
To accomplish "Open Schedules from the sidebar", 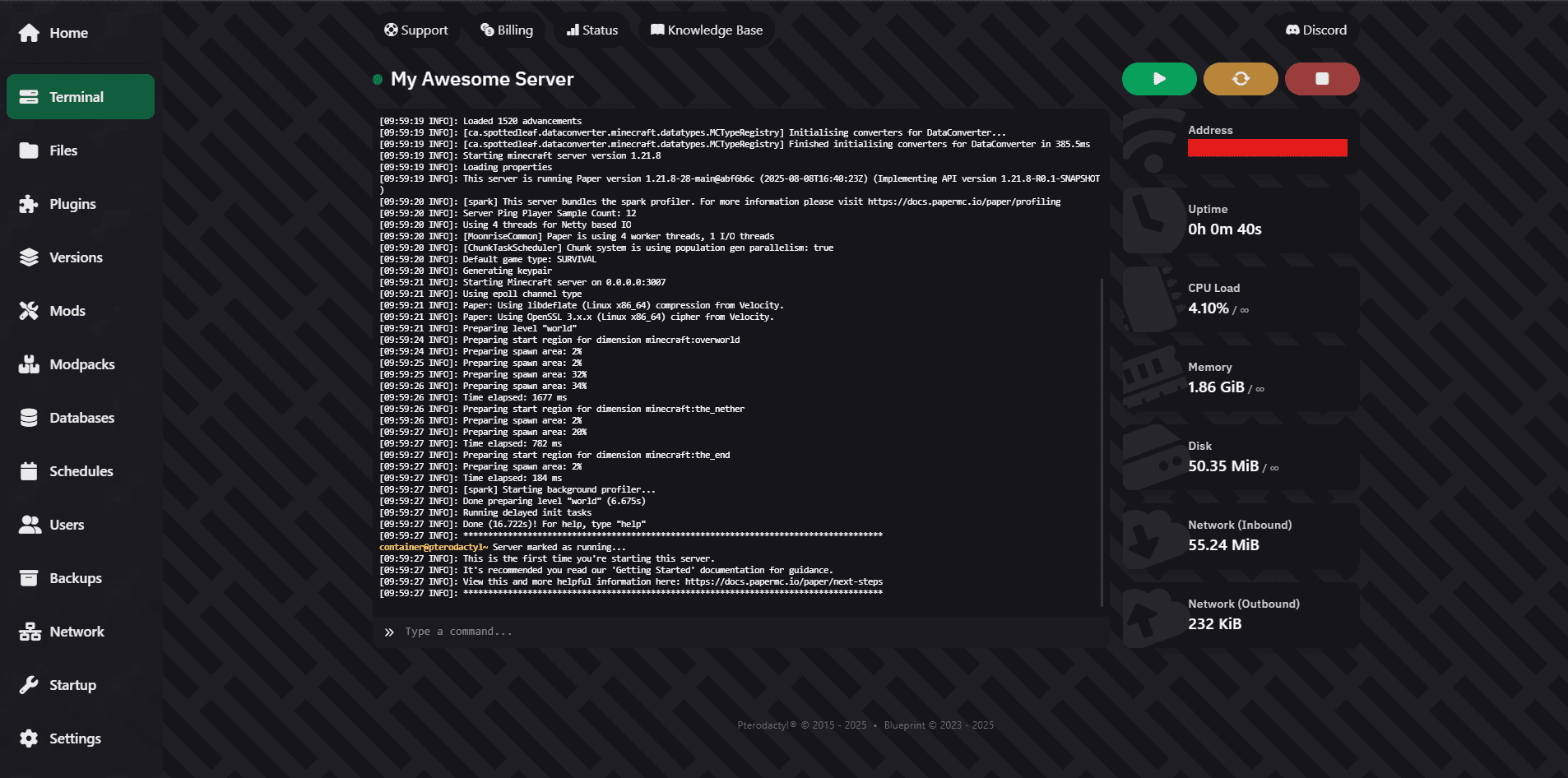I will [81, 471].
